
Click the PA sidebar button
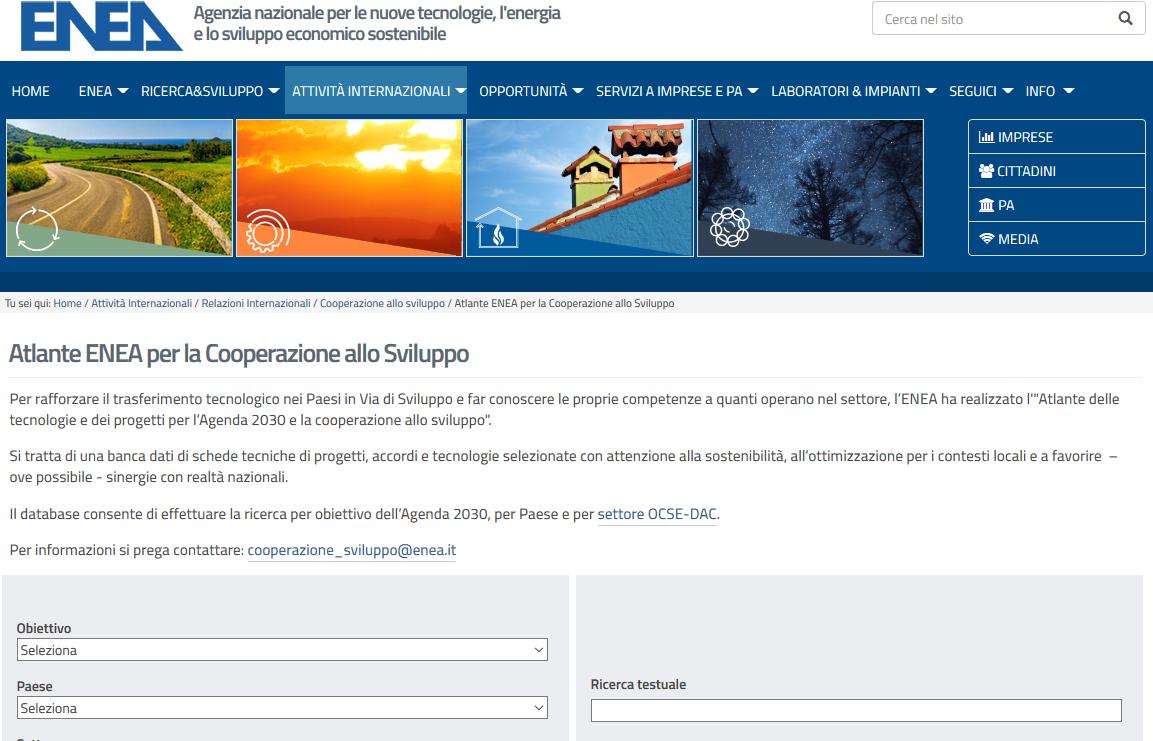click(x=1057, y=205)
